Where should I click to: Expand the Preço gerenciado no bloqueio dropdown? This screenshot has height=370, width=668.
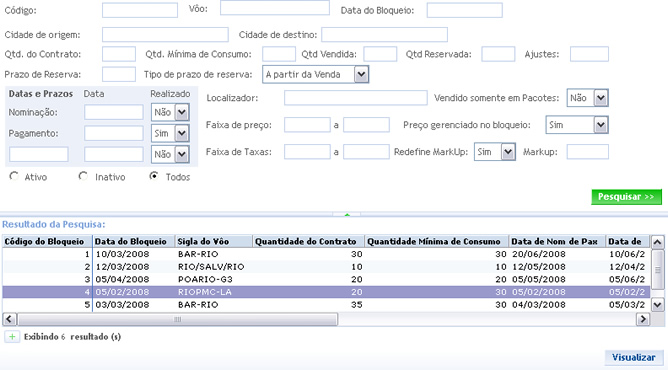[601, 125]
